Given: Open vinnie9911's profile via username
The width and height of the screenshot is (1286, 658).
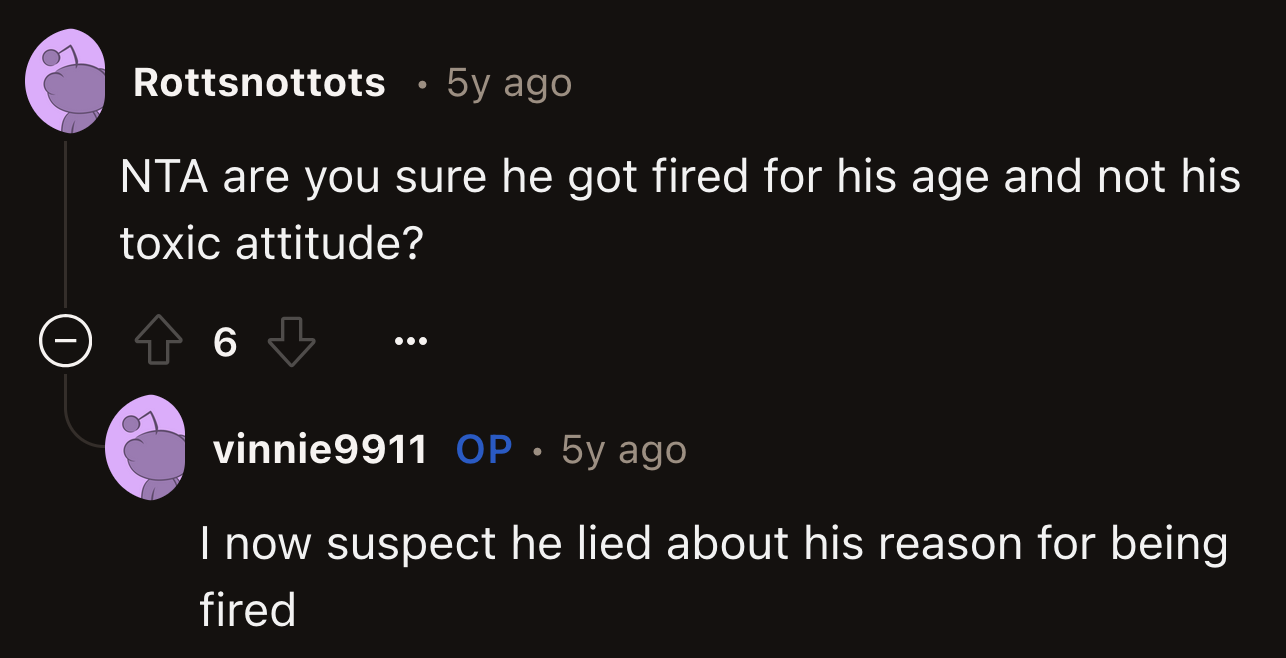Looking at the screenshot, I should [321, 450].
